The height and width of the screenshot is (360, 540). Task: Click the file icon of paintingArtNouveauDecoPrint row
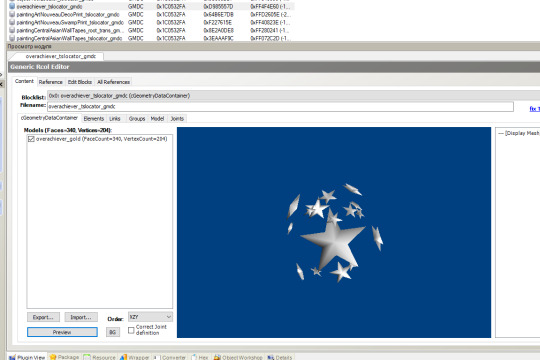click(x=12, y=14)
